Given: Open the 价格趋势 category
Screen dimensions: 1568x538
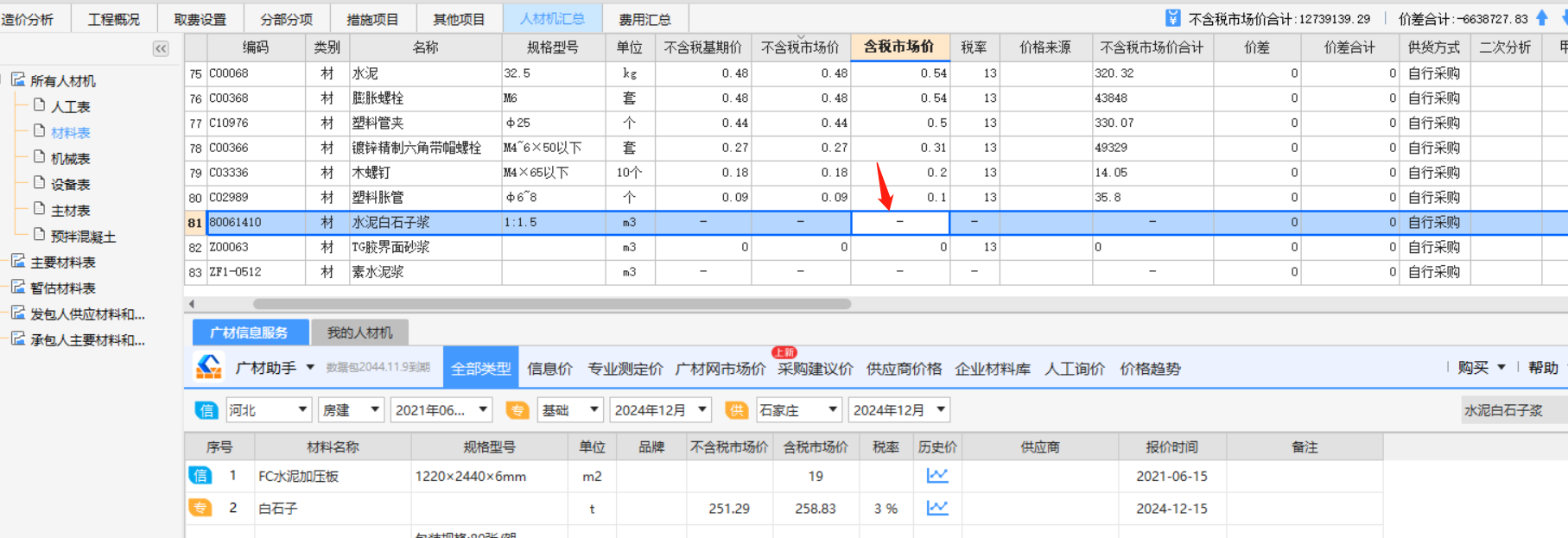Looking at the screenshot, I should point(1150,369).
